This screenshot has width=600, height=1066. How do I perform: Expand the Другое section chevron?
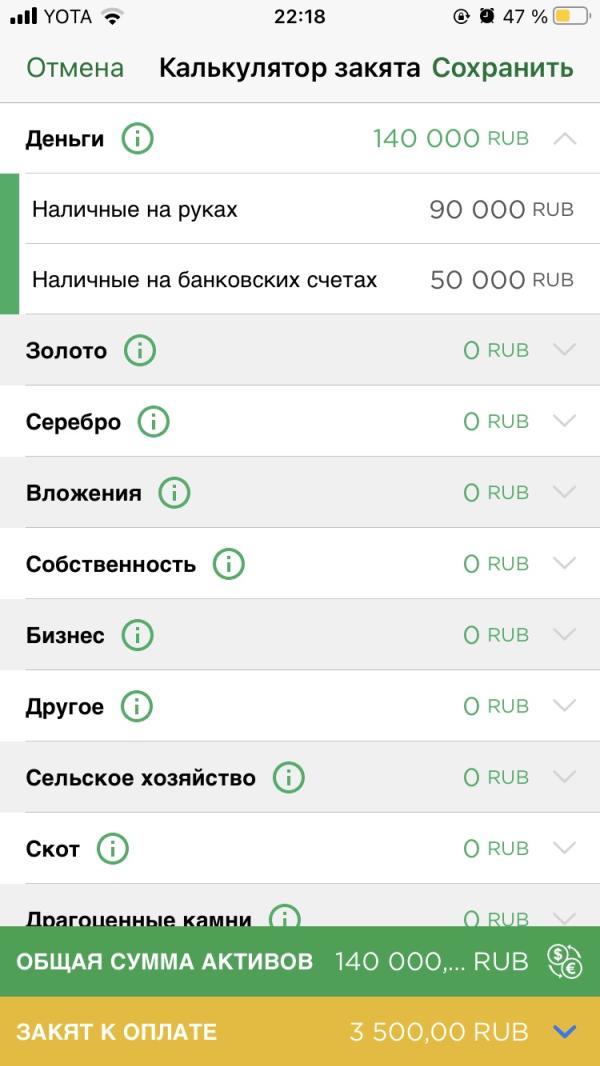coord(565,705)
